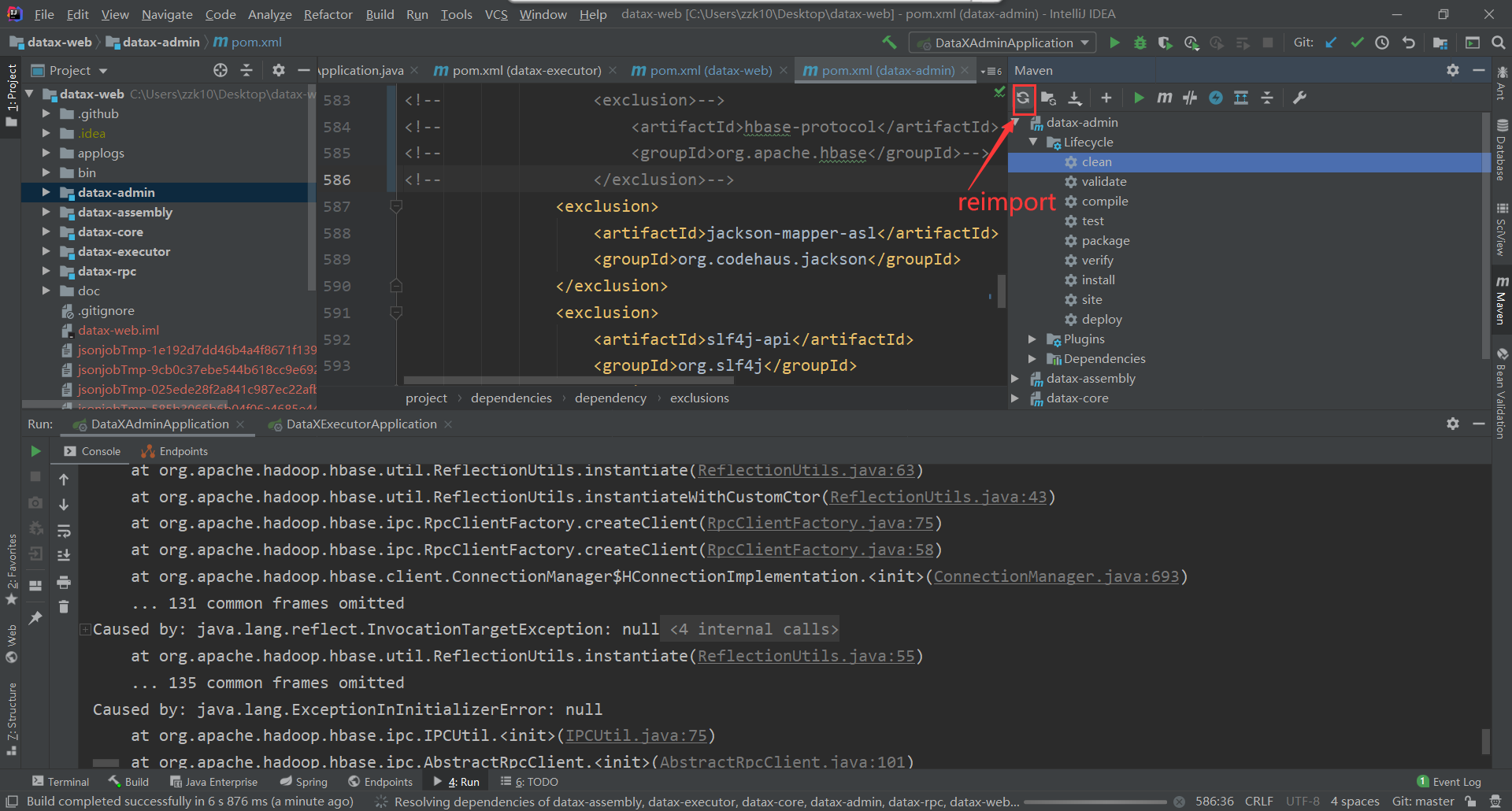Click the Maven reimport projects icon

point(1023,98)
